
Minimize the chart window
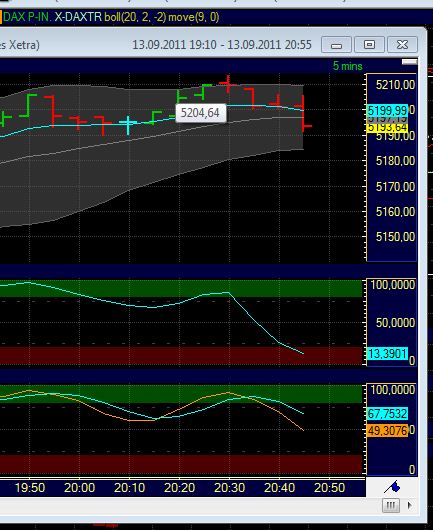(336, 45)
